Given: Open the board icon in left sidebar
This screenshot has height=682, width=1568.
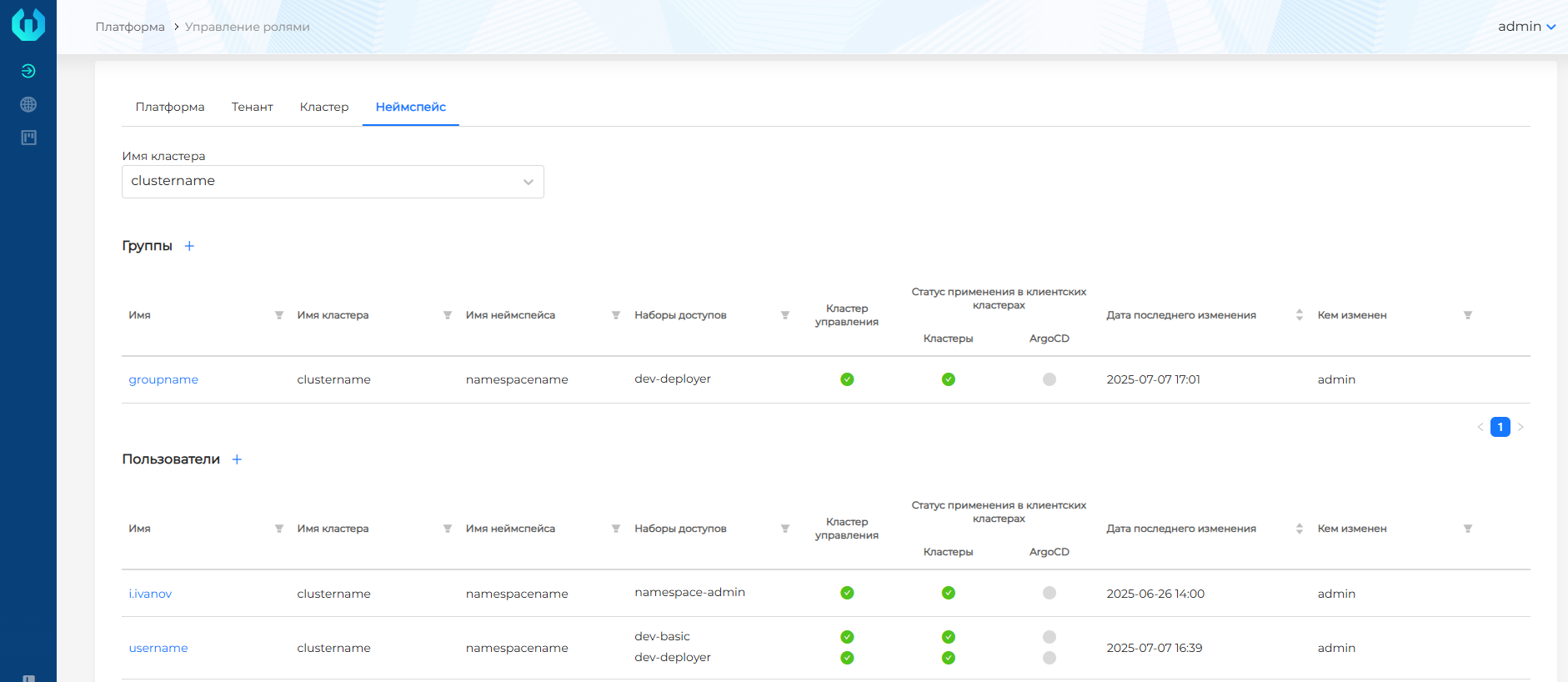Looking at the screenshot, I should pyautogui.click(x=28, y=138).
